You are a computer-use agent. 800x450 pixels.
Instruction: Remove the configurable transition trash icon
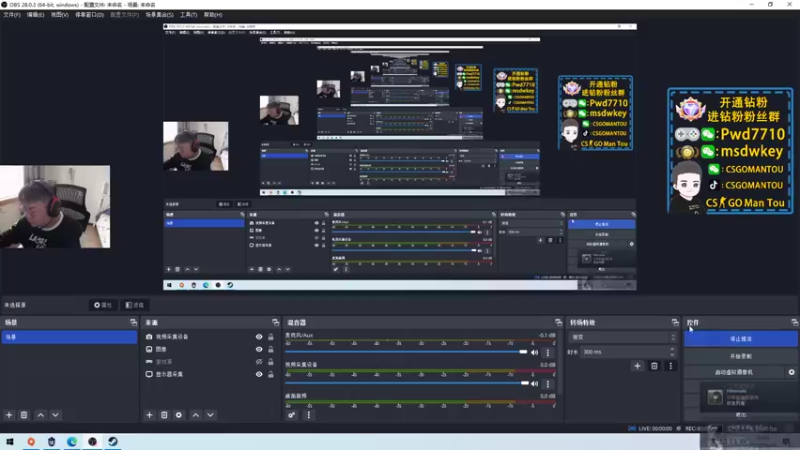[x=654, y=366]
